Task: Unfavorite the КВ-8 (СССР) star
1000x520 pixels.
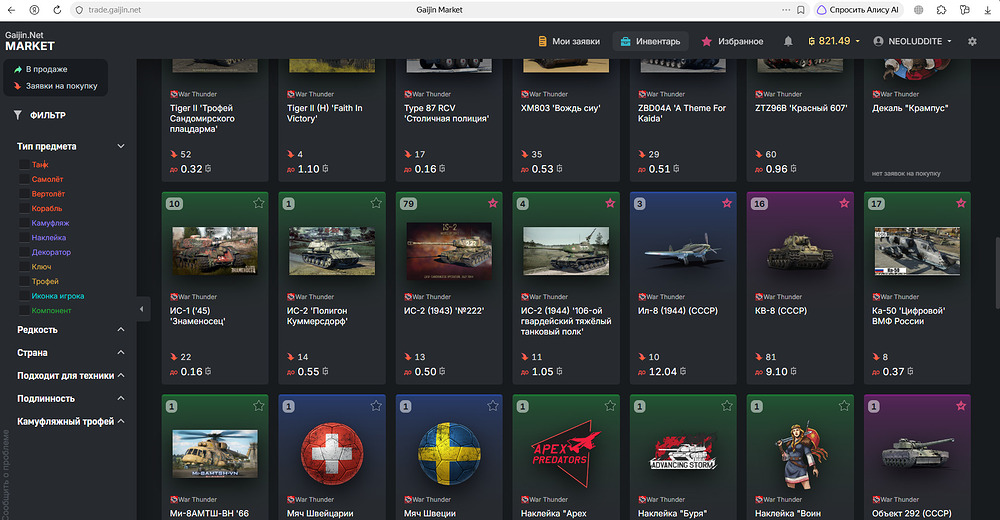Action: [844, 203]
